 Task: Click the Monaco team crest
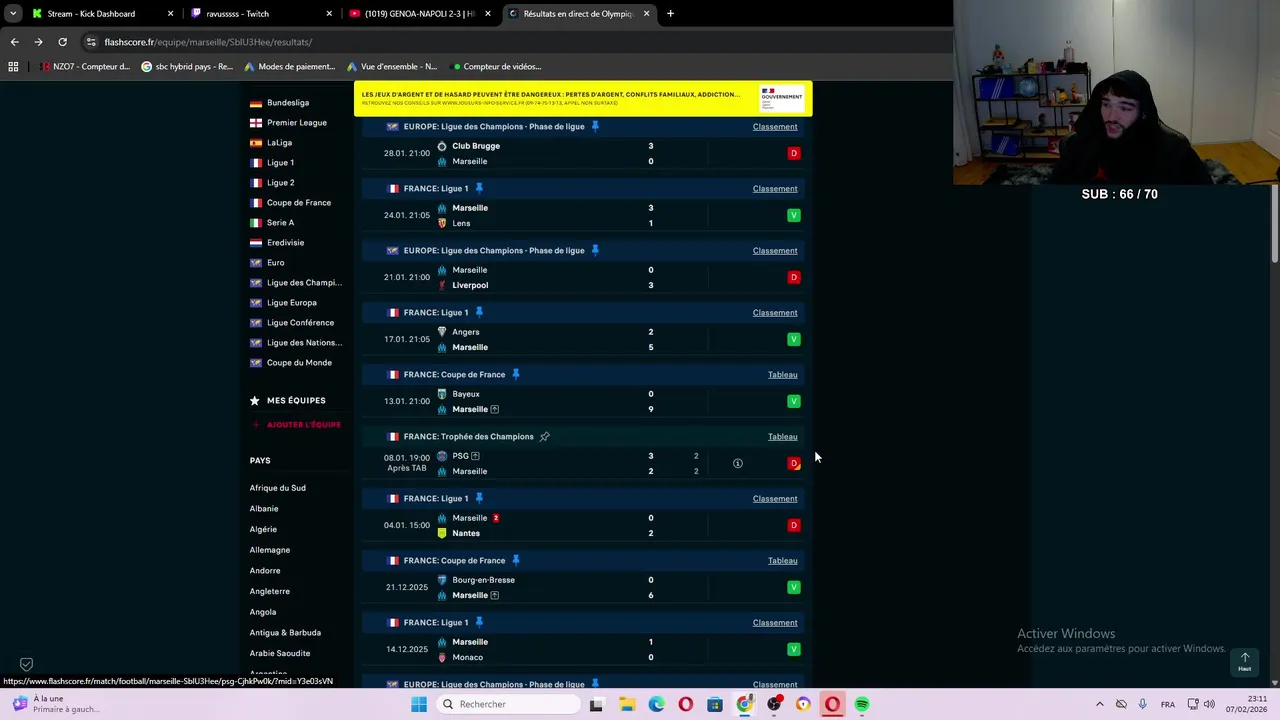click(442, 657)
